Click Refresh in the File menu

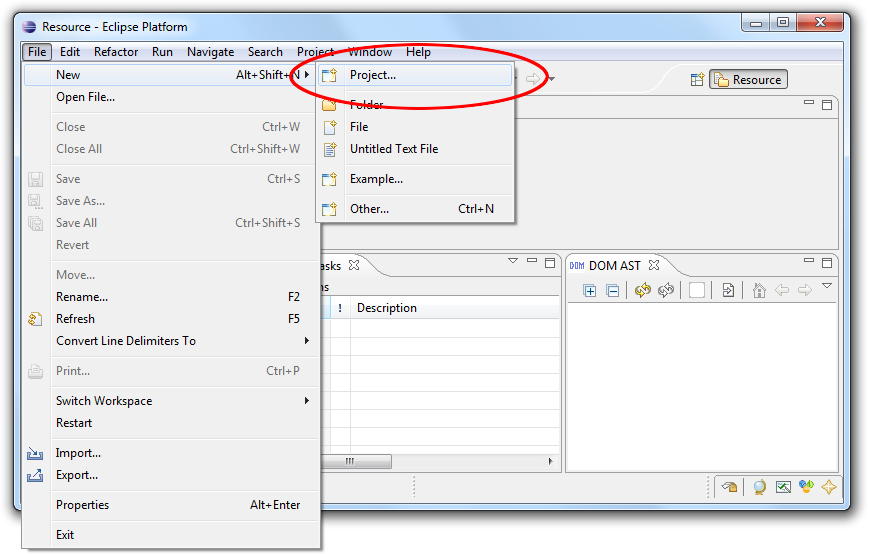[171, 319]
